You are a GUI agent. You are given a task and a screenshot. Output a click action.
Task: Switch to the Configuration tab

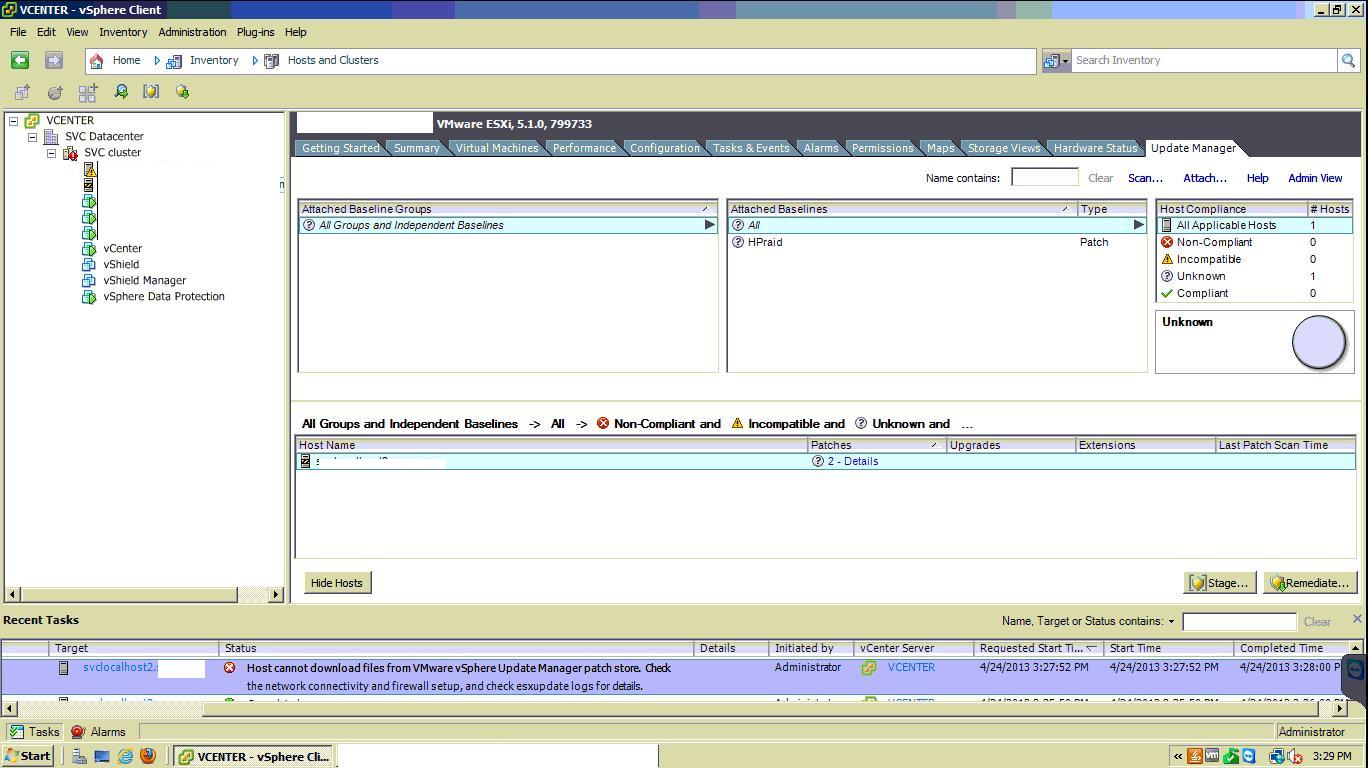click(665, 148)
